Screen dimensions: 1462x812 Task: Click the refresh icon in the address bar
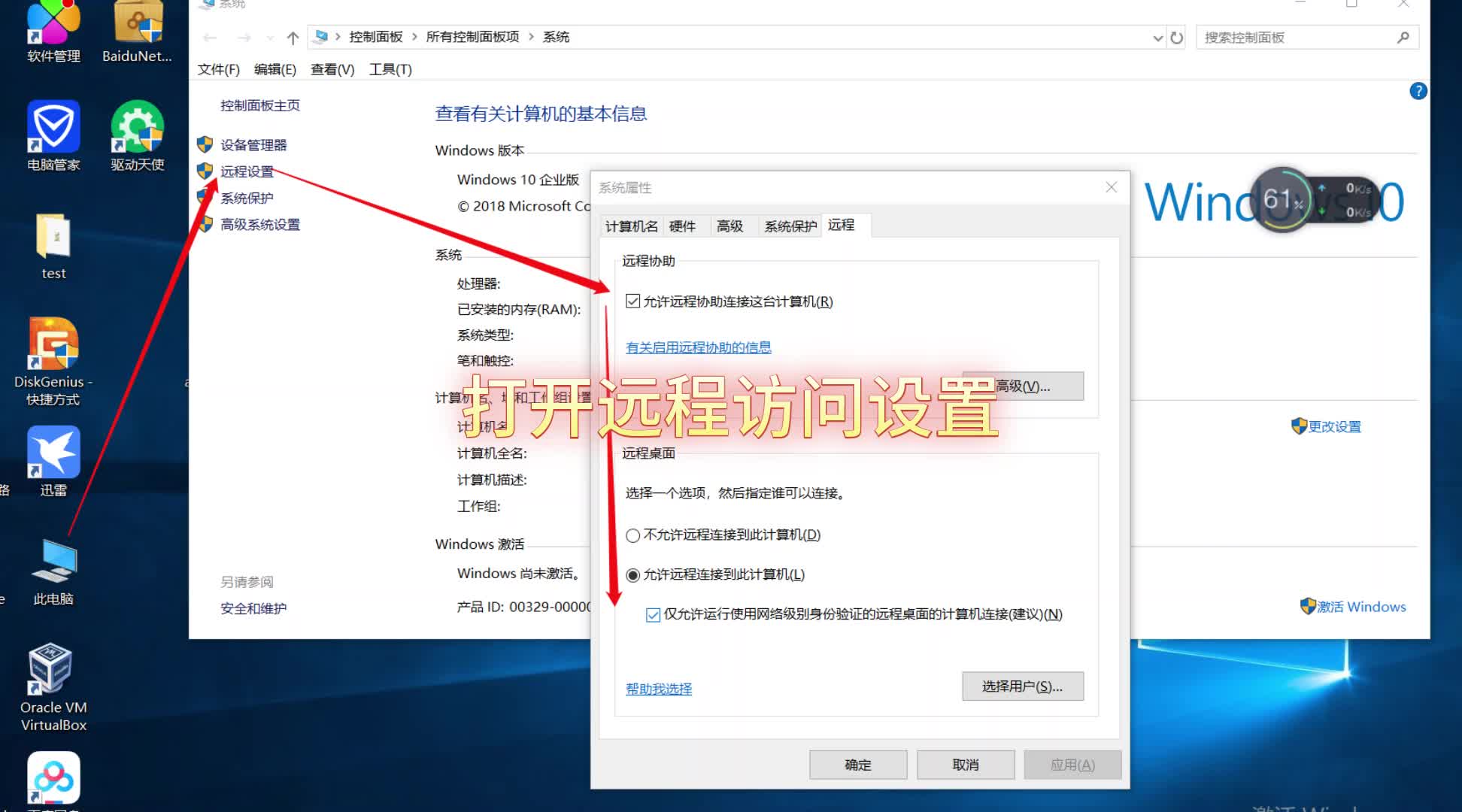click(1176, 37)
